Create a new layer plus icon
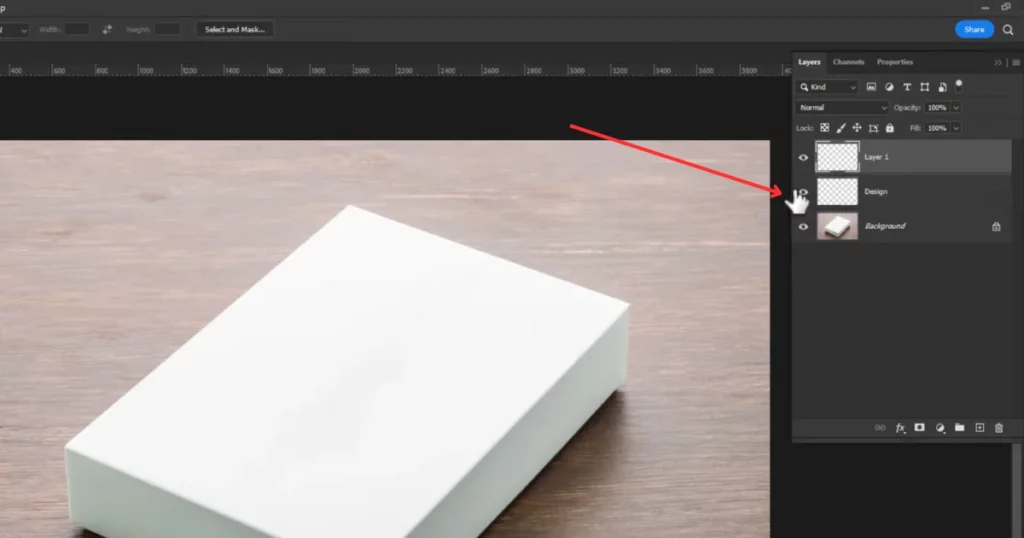The width and height of the screenshot is (1024, 538). 980,428
